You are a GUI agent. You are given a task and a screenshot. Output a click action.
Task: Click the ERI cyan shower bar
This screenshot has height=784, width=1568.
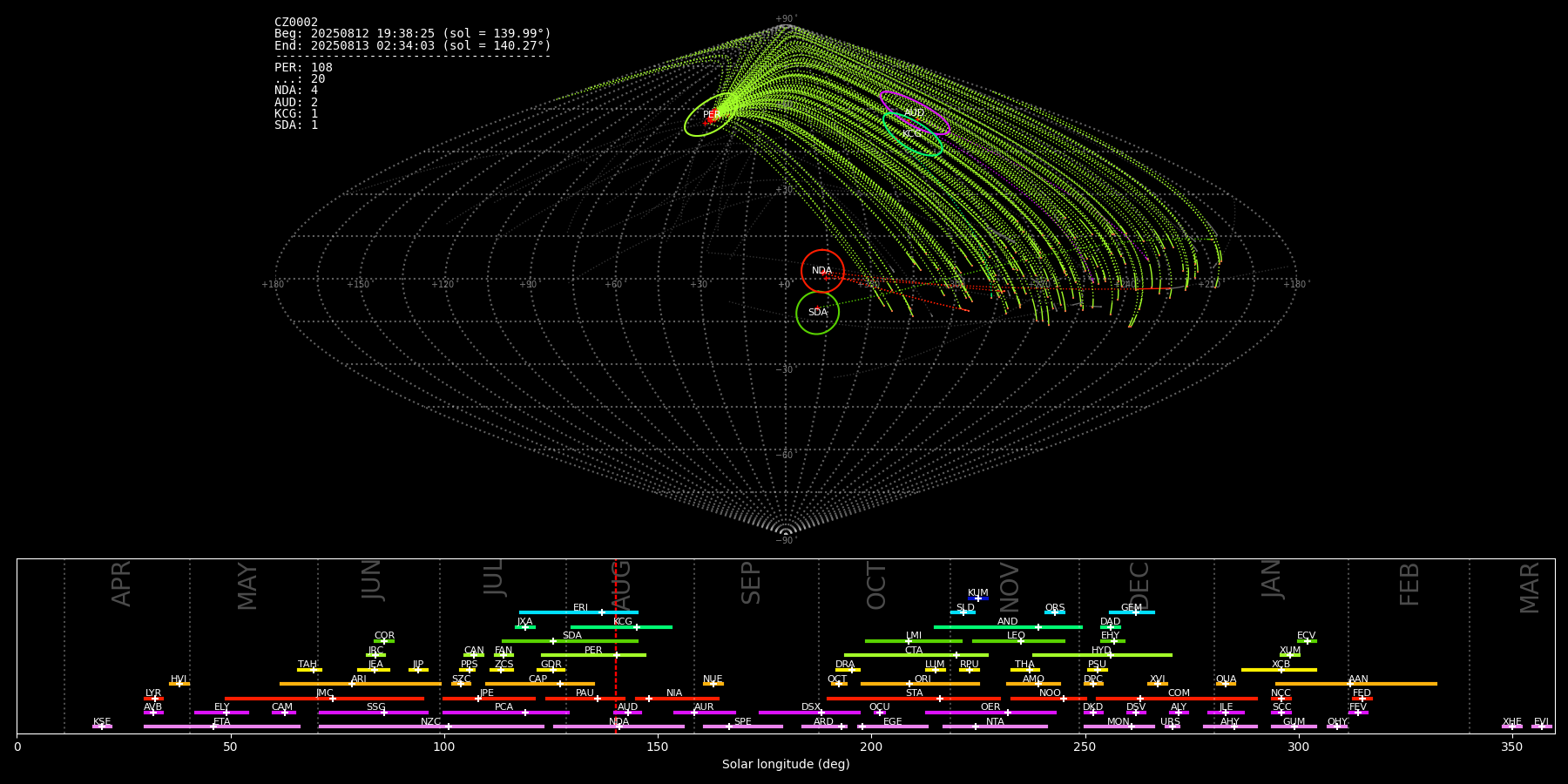(x=578, y=612)
